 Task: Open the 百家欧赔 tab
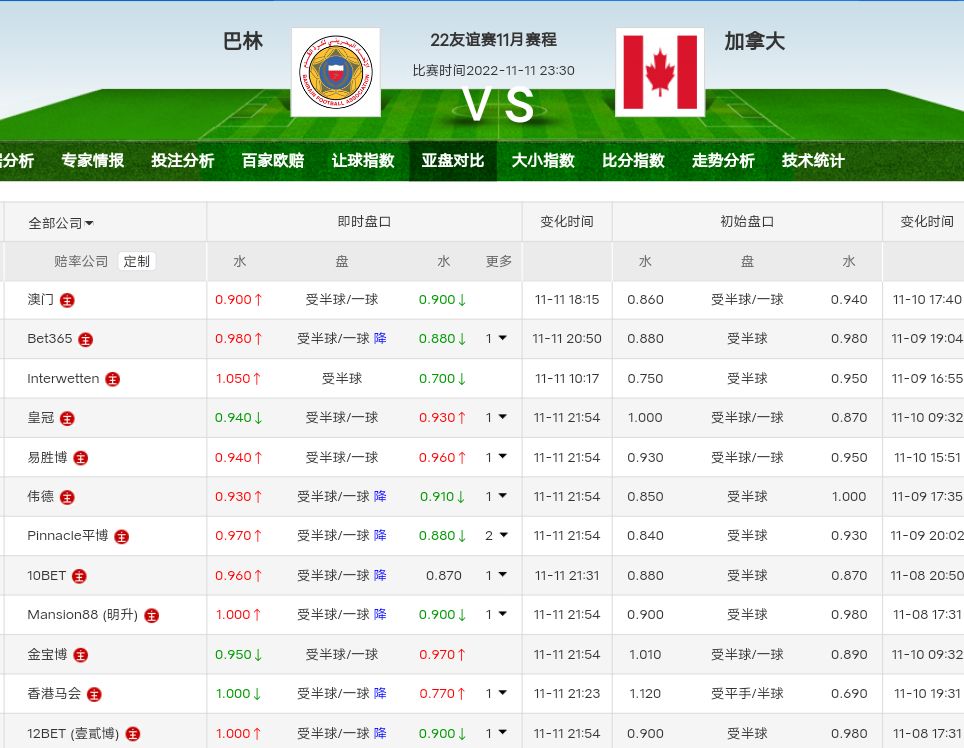tap(273, 161)
